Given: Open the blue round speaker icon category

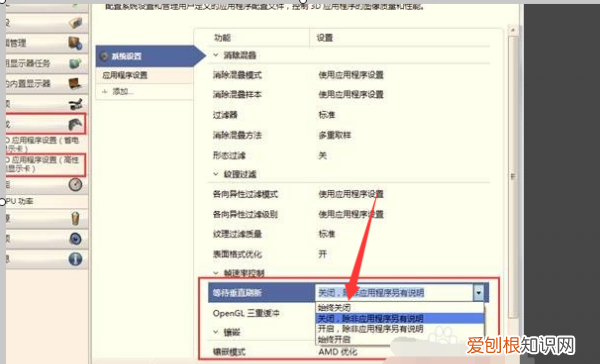Looking at the screenshot, I should pyautogui.click(x=75, y=239).
